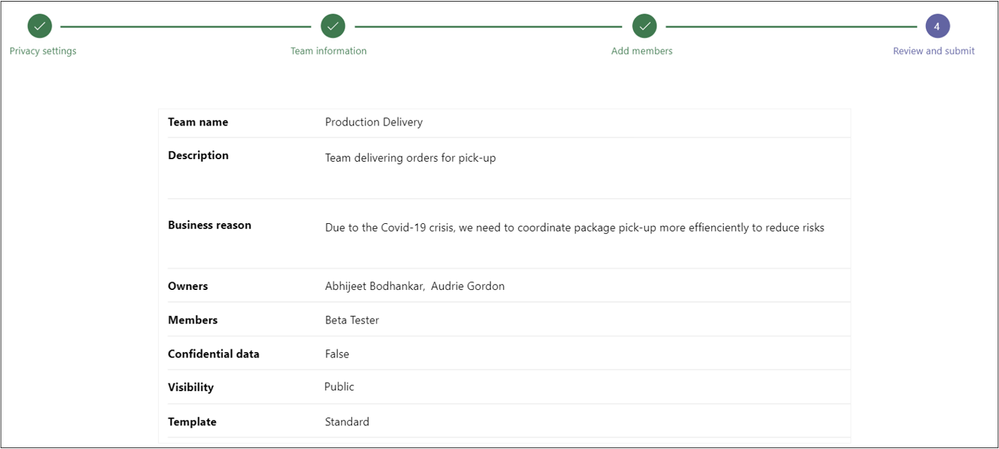Click the Covid-19 business reason text
The width and height of the screenshot is (999, 449).
click(574, 227)
